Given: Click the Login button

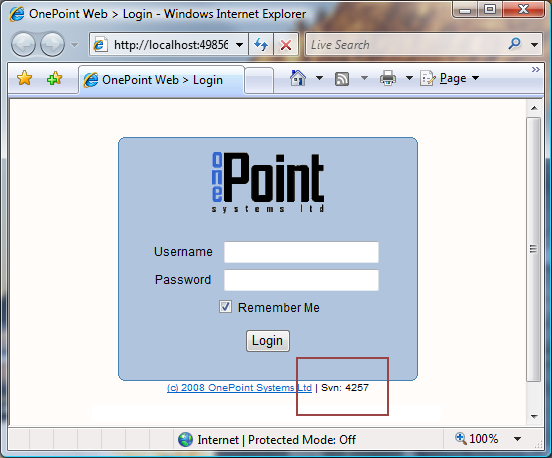Looking at the screenshot, I should 268,341.
